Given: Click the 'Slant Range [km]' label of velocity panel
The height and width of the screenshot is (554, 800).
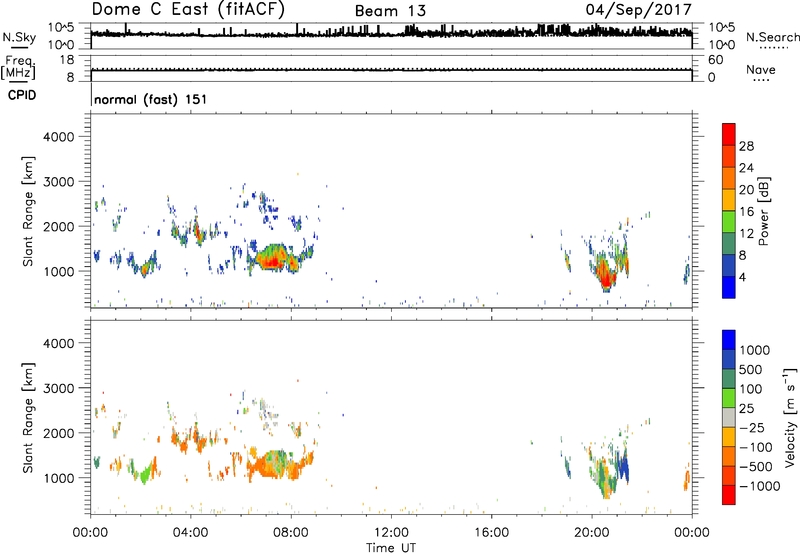Looking at the screenshot, I should click(x=28, y=418).
